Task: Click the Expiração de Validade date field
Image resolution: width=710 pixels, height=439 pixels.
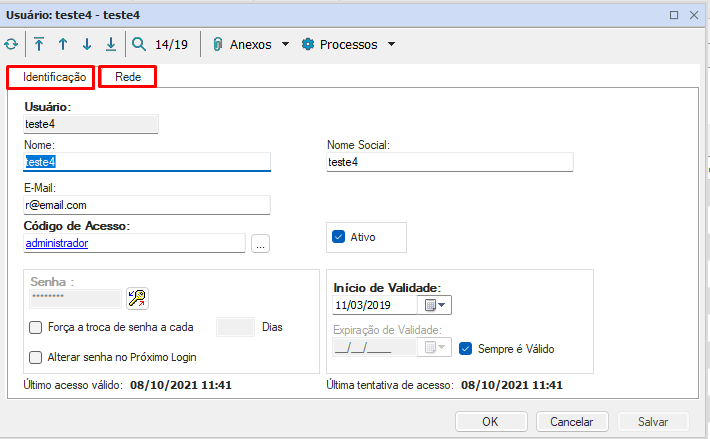Action: (375, 348)
